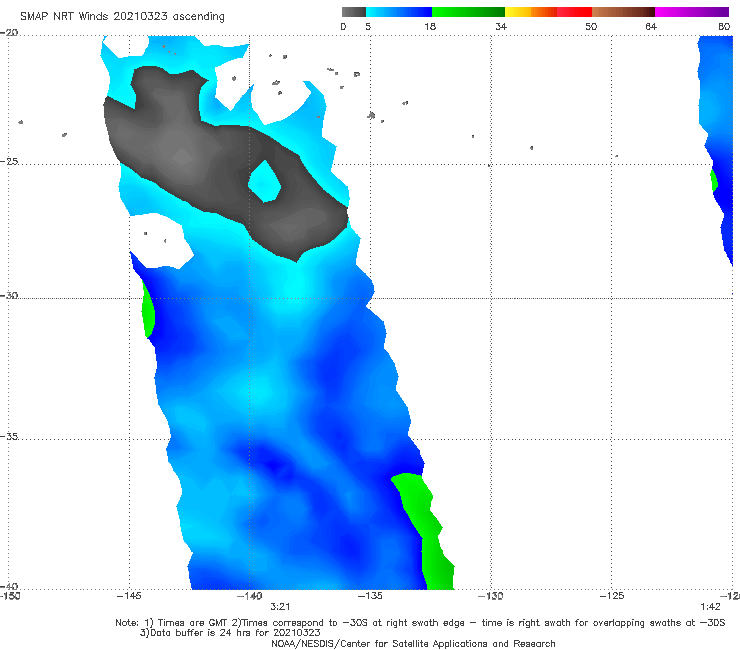Image resolution: width=740 pixels, height=650 pixels.
Task: Click the magenta 64–80 colorbar segment
Action: click(x=692, y=12)
